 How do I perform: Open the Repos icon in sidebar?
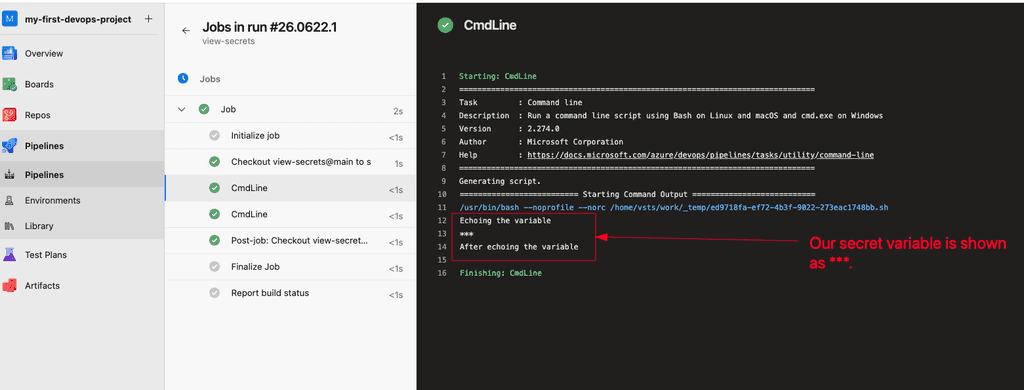pos(9,115)
